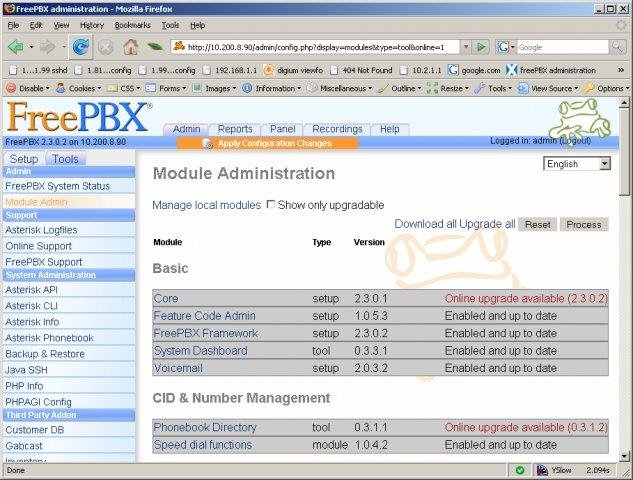Open Backup & Restore in sidebar
This screenshot has width=633, height=480.
[x=45, y=354]
